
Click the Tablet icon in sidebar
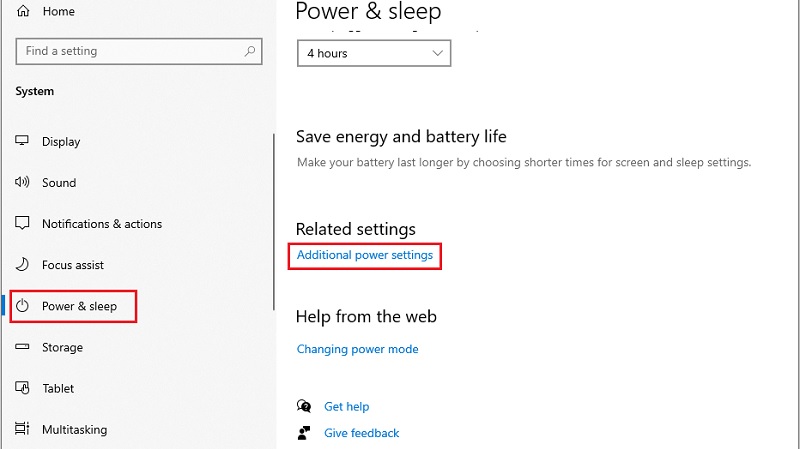(x=22, y=388)
